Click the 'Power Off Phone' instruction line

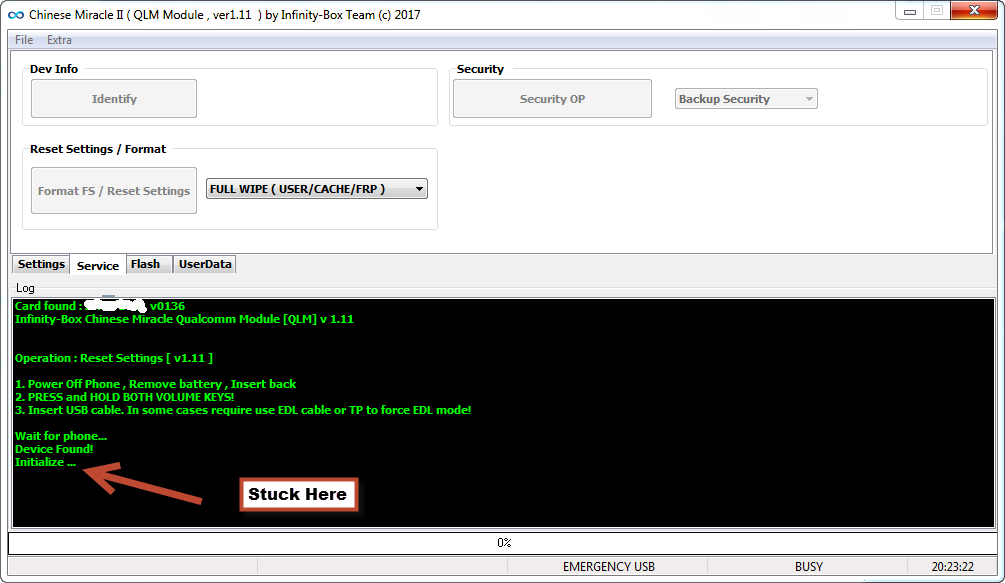tap(155, 384)
